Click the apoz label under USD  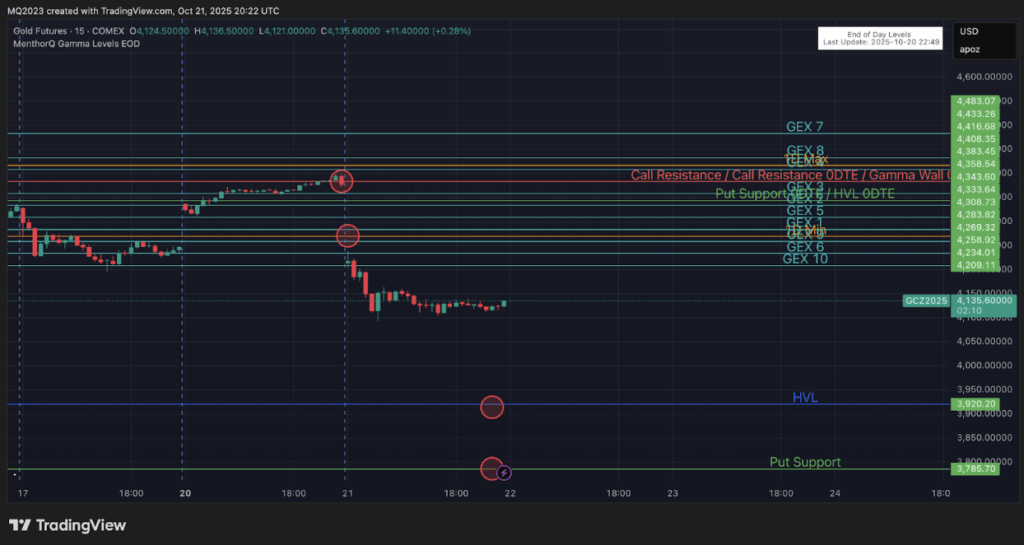(970, 48)
